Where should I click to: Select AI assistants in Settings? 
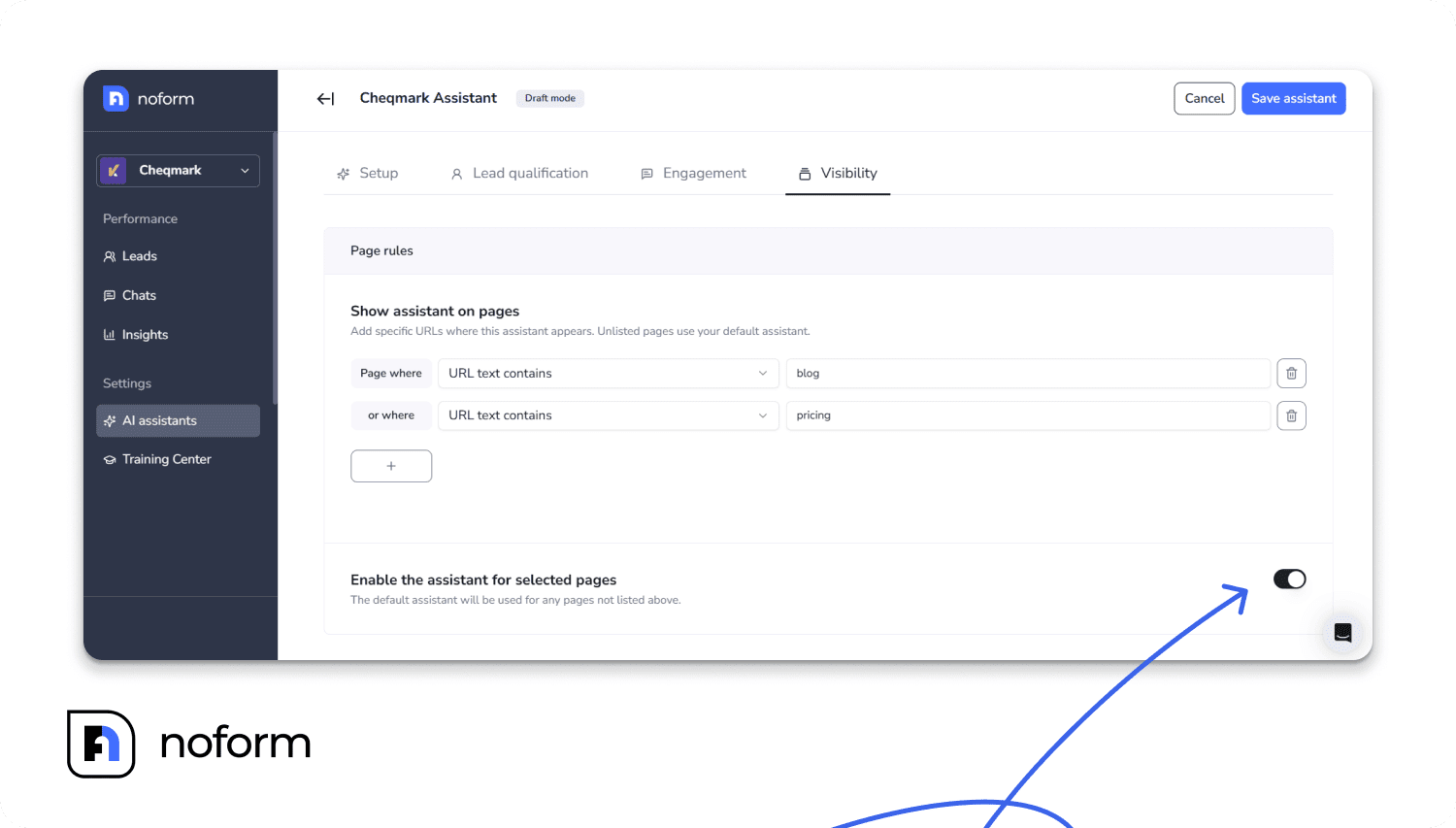160,420
